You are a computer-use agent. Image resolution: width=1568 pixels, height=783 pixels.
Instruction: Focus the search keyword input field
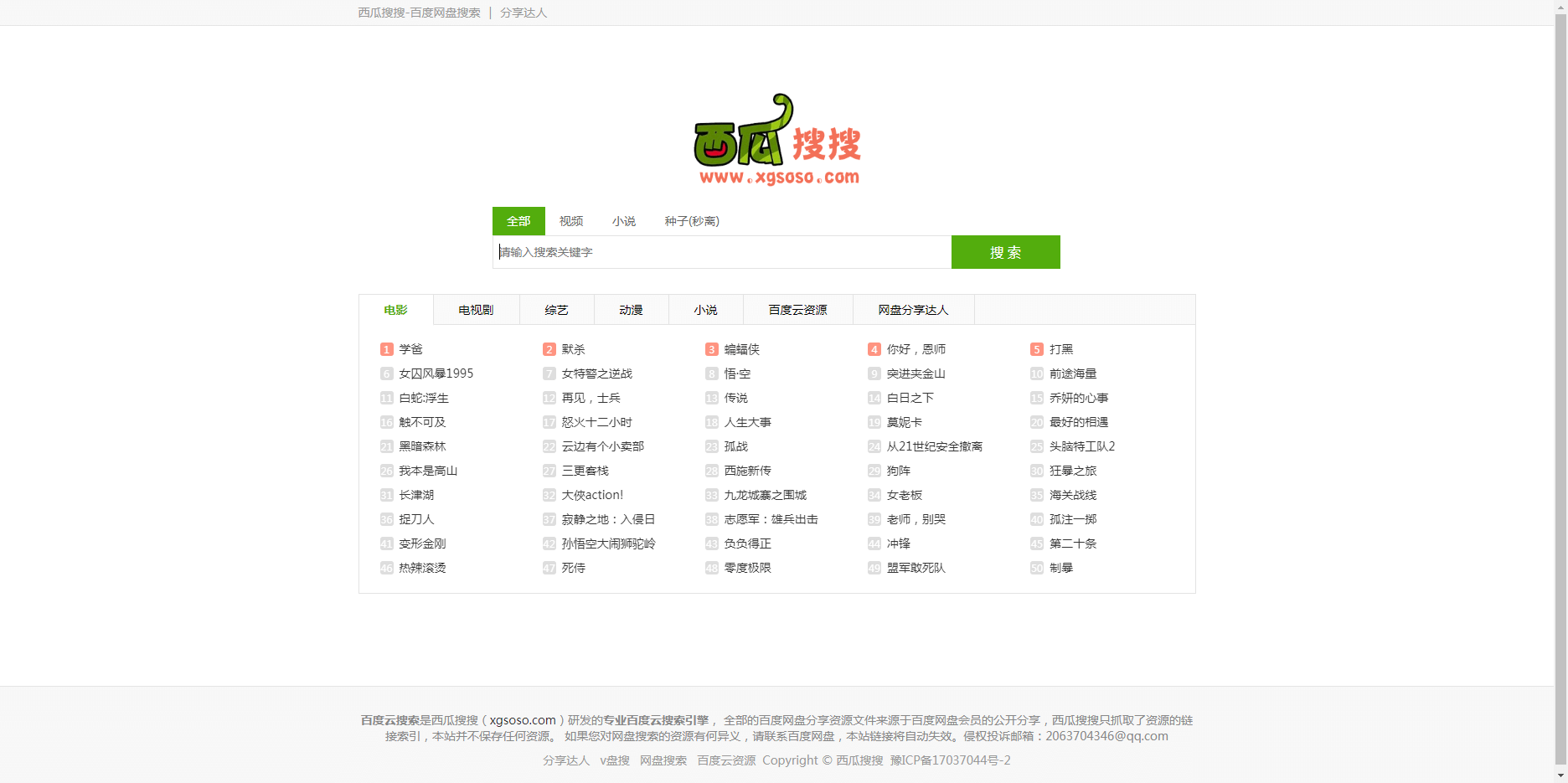pyautogui.click(x=722, y=252)
